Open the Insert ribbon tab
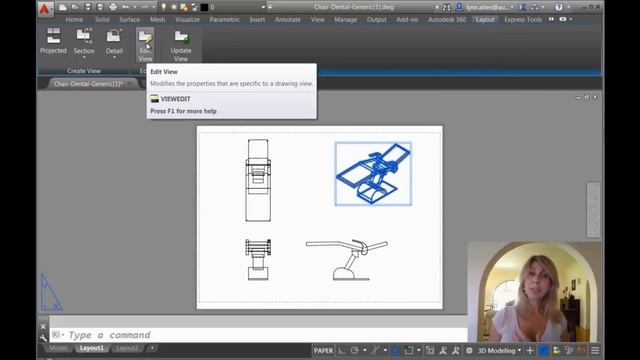Screen dimensions: 640x360 [257, 20]
